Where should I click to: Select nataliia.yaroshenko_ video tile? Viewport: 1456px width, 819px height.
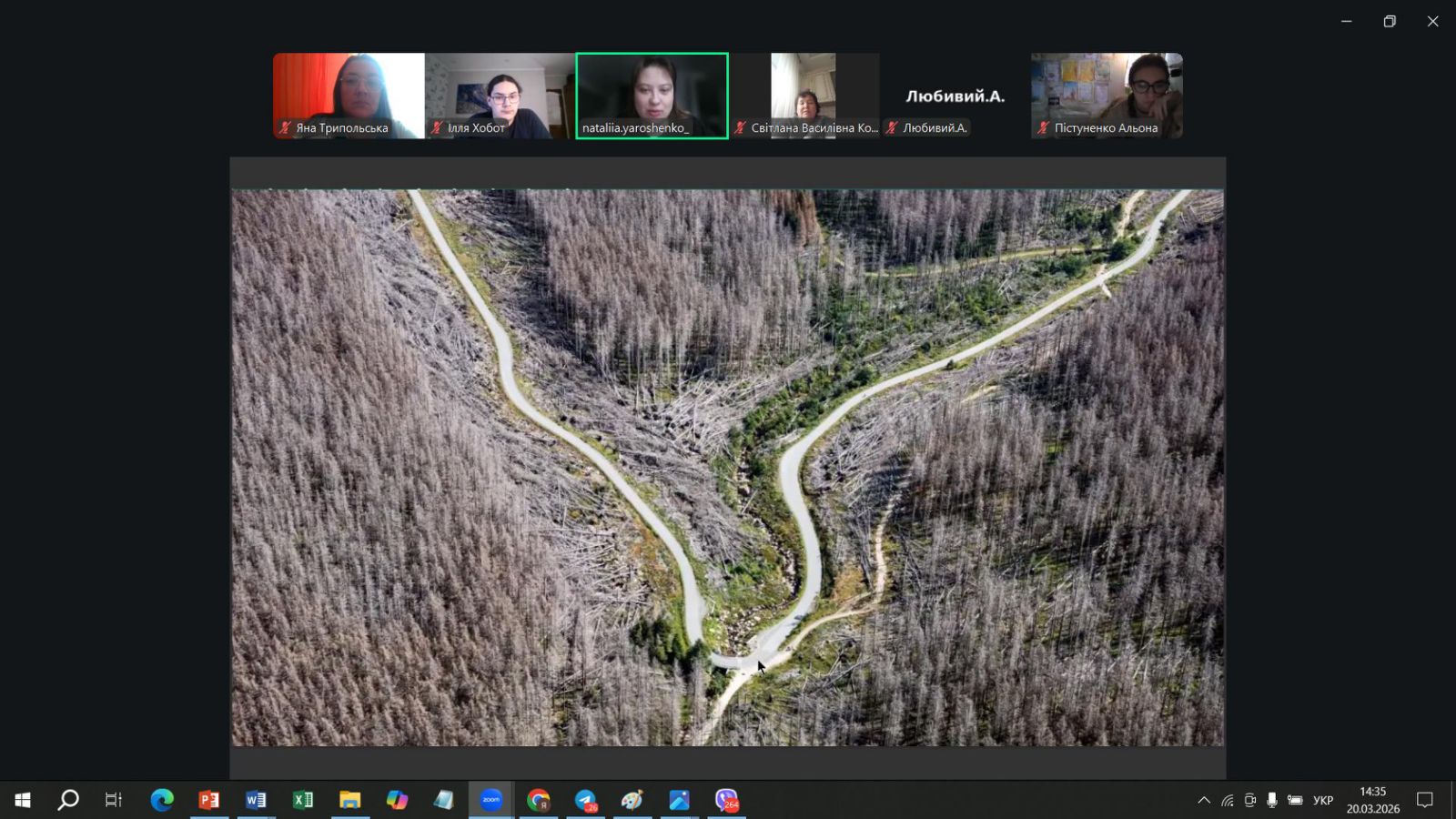coord(652,95)
